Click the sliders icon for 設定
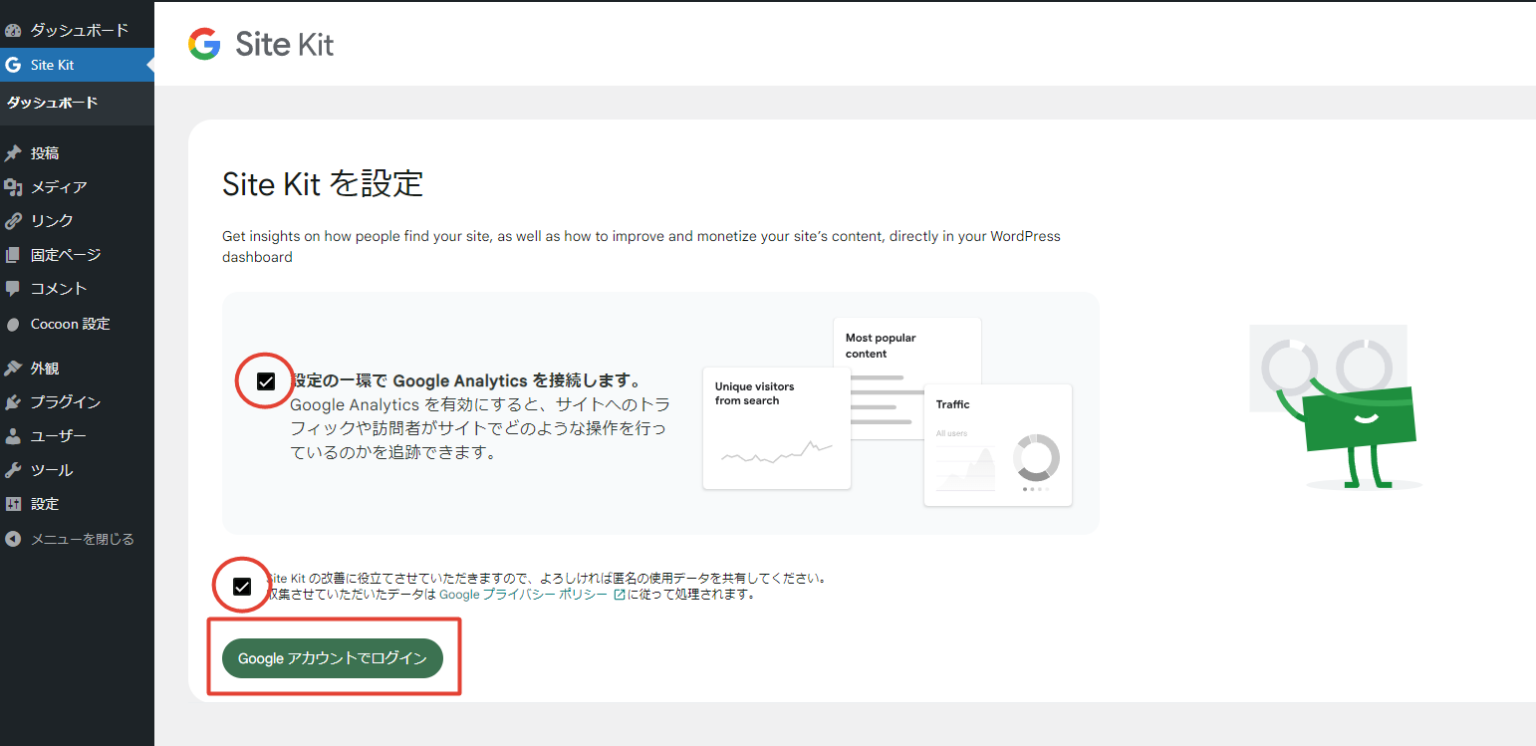Image resolution: width=1536 pixels, height=746 pixels. pos(13,504)
